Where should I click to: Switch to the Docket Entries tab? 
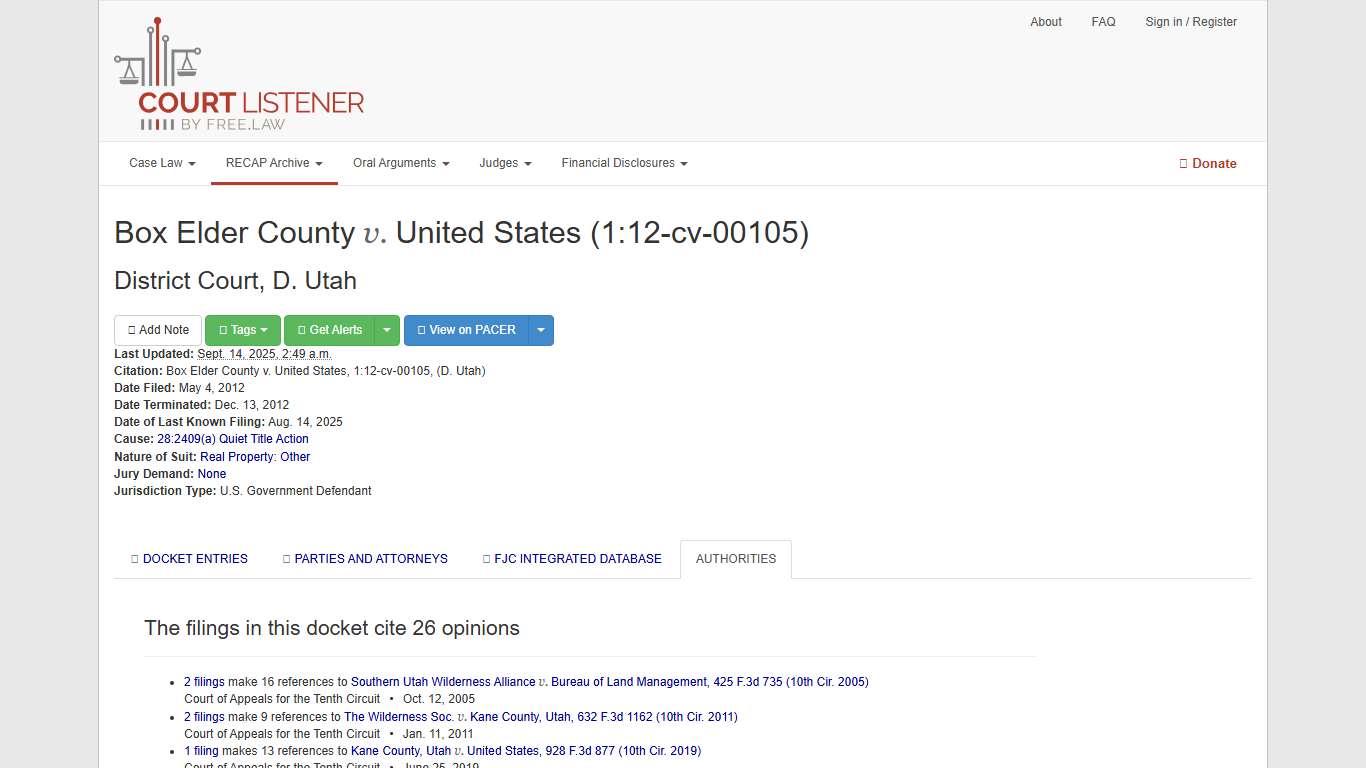coord(189,559)
